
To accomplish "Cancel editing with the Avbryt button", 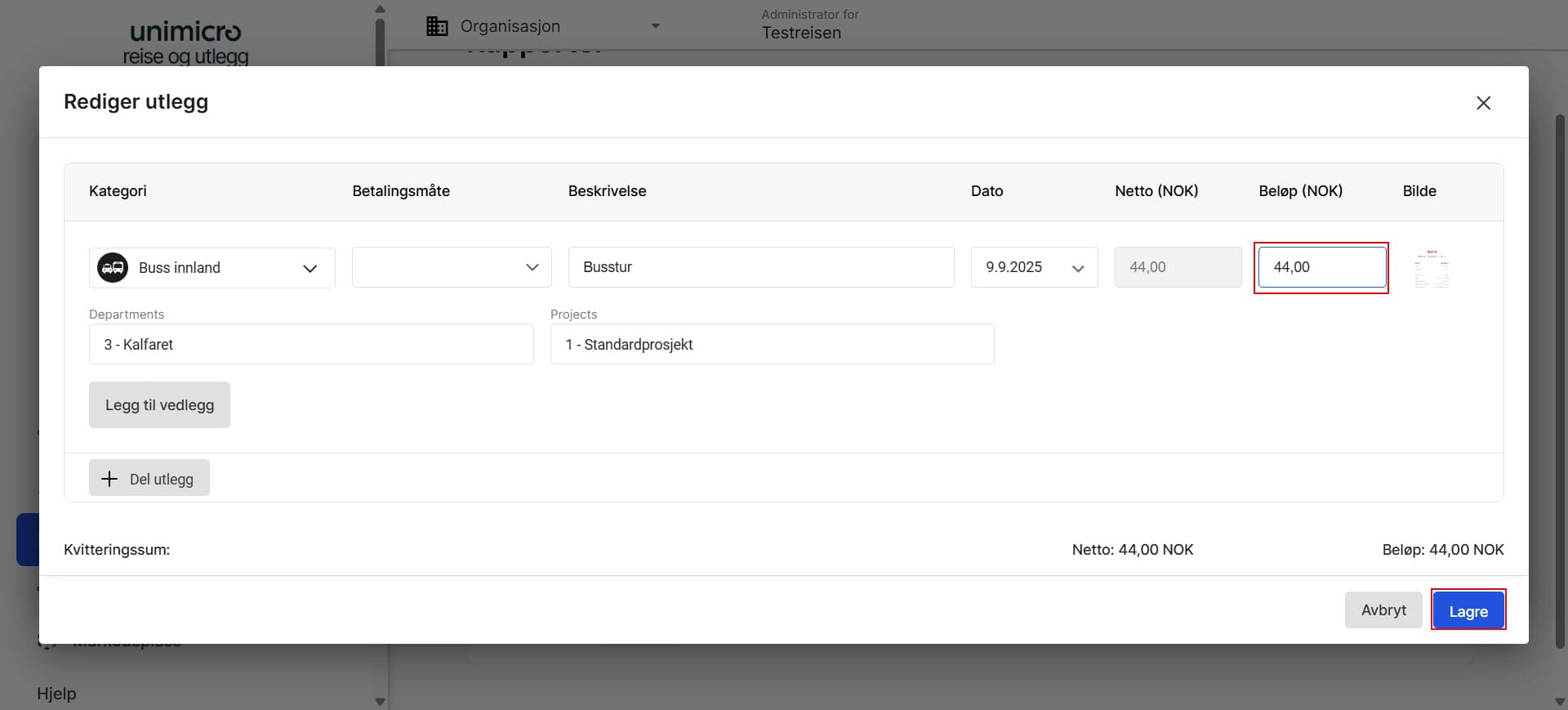I will coord(1383,610).
